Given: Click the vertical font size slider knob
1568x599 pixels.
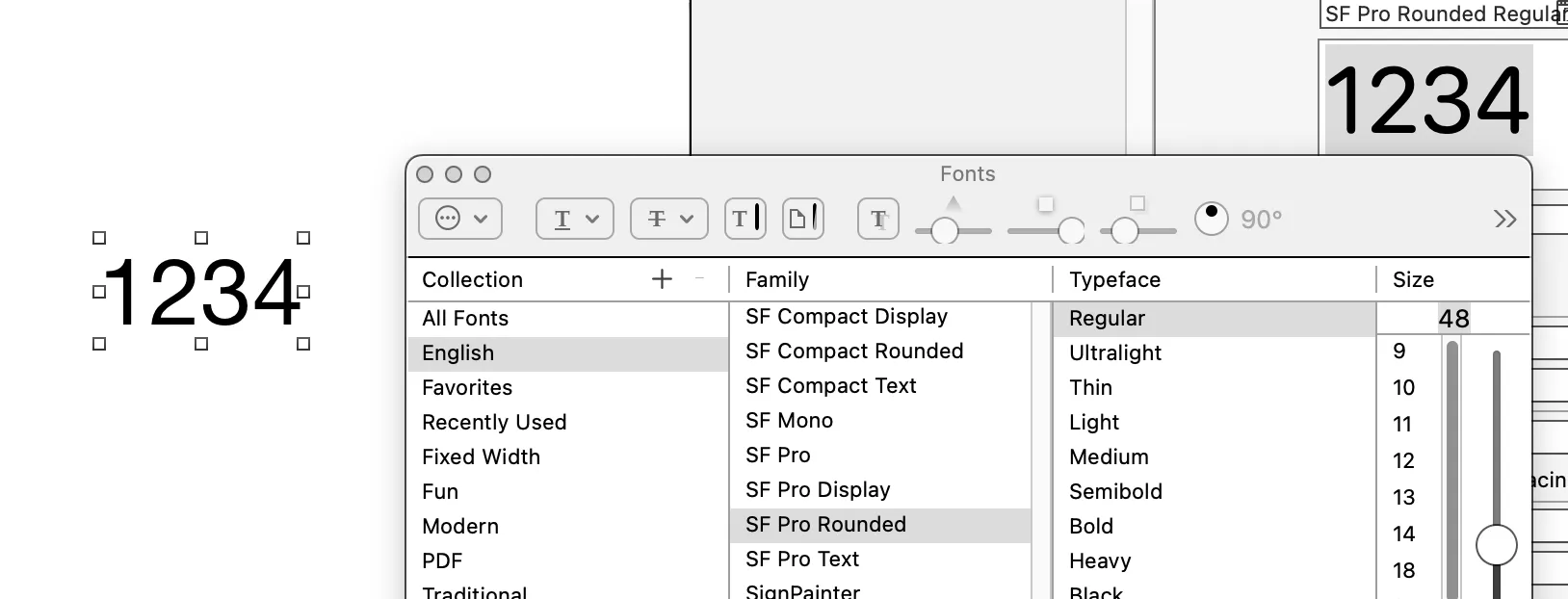Looking at the screenshot, I should (1497, 545).
